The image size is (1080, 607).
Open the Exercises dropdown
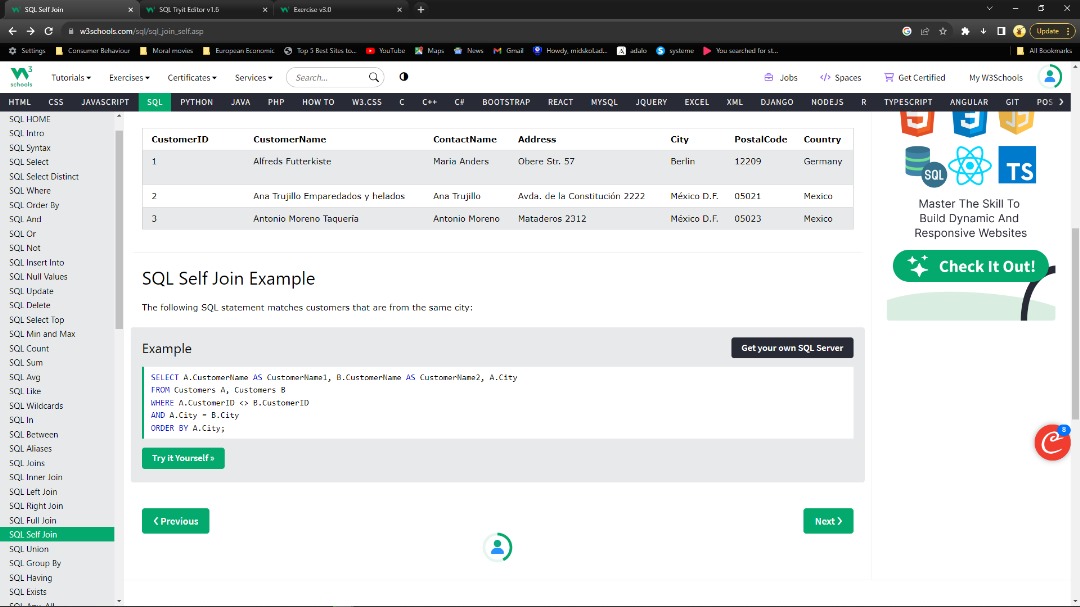129,77
